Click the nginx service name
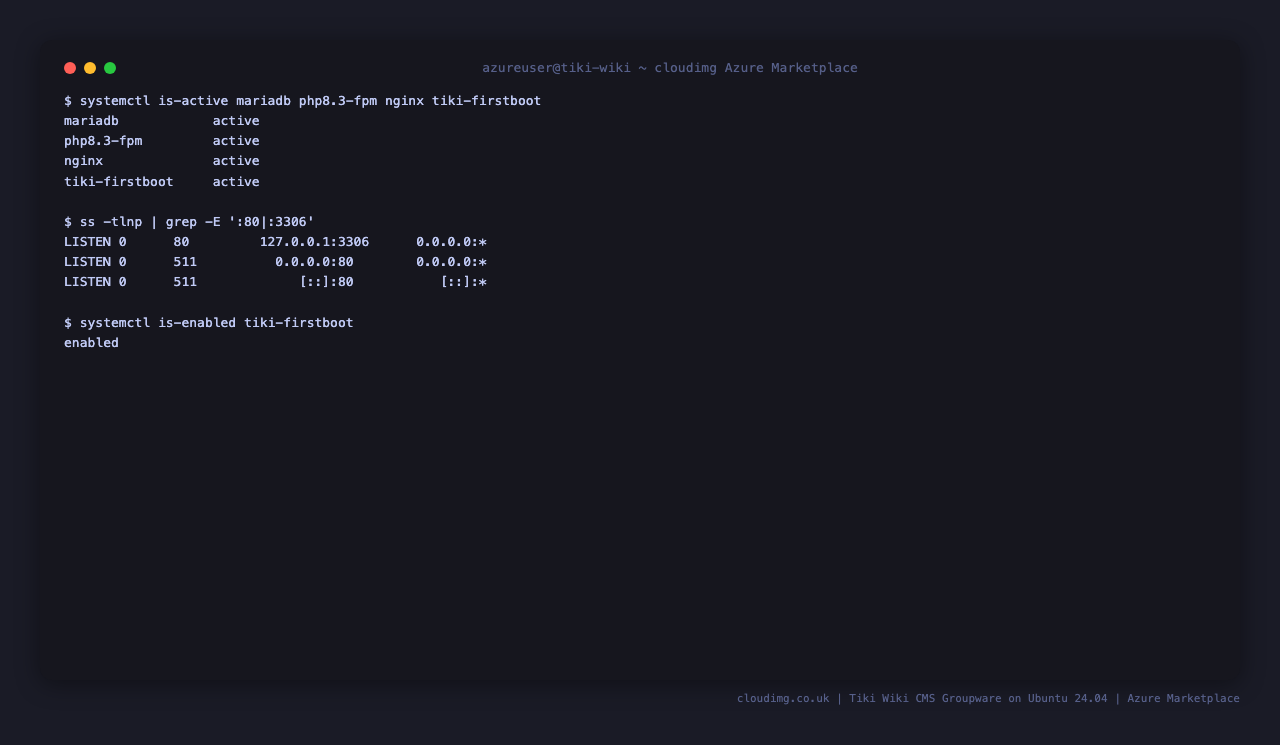This screenshot has width=1280, height=745. point(83,161)
